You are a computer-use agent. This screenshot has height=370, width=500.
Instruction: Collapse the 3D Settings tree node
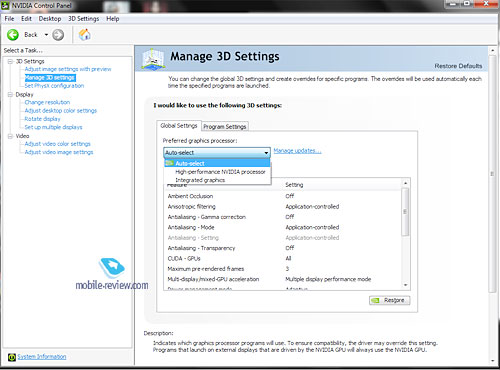[x=10, y=61]
